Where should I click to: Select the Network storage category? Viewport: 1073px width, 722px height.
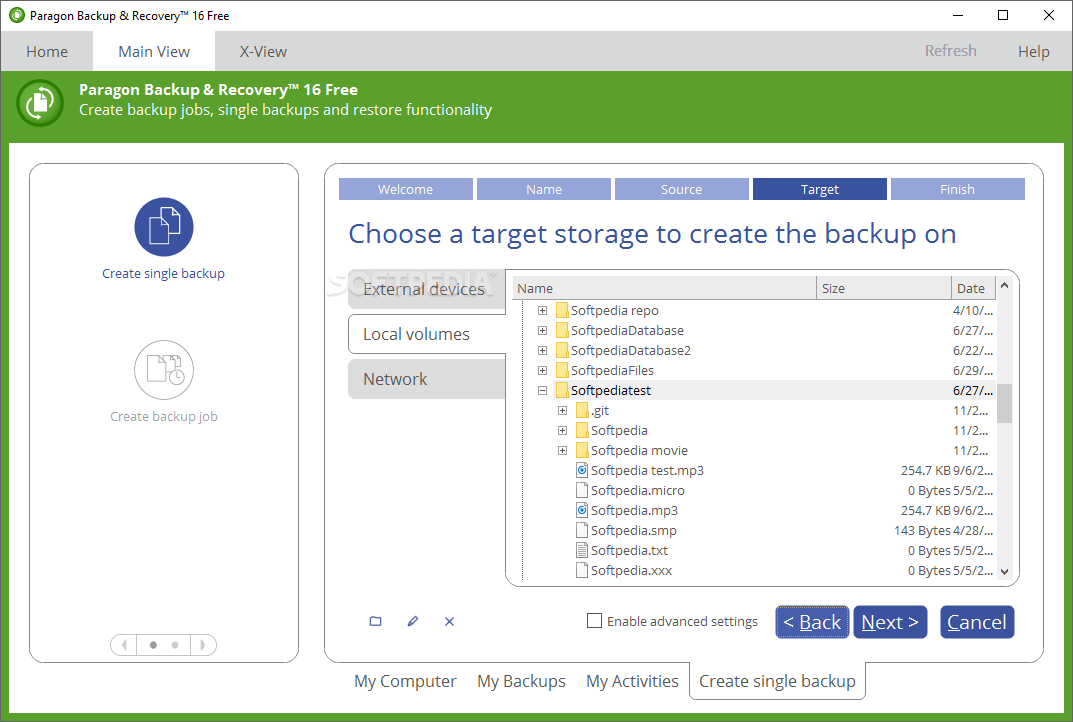pos(427,379)
